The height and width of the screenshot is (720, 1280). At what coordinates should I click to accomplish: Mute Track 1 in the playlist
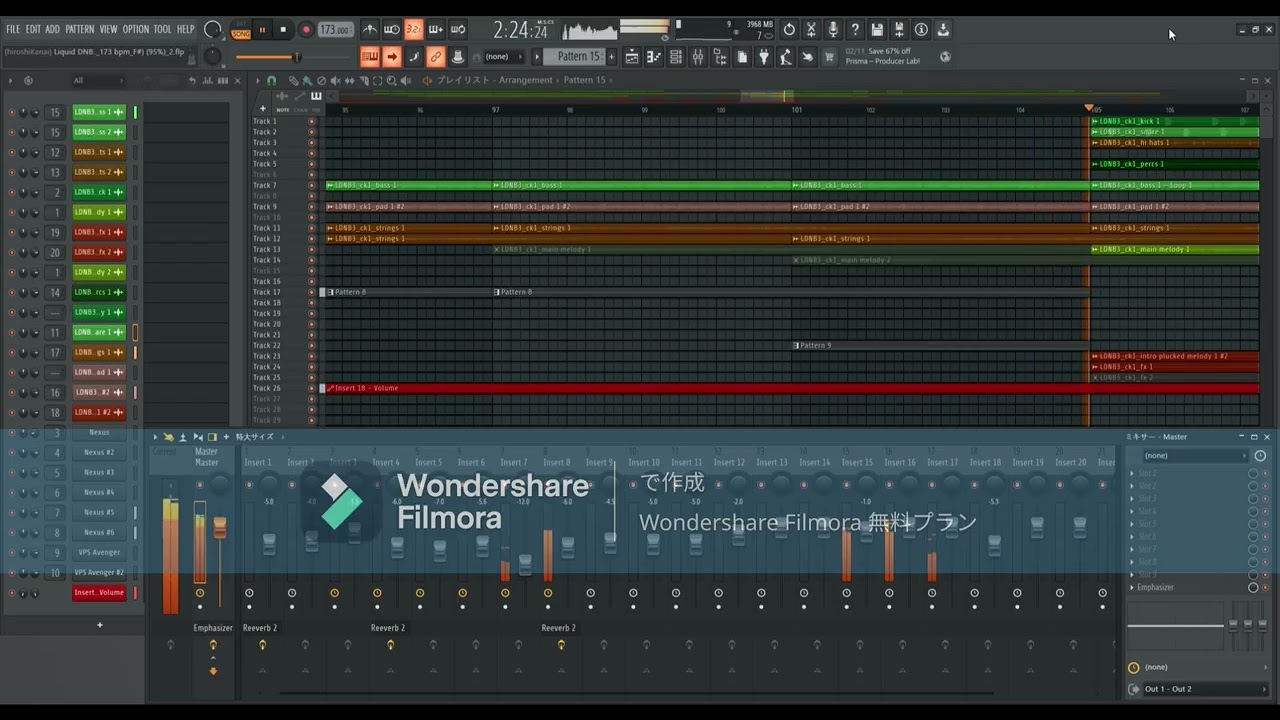[311, 121]
